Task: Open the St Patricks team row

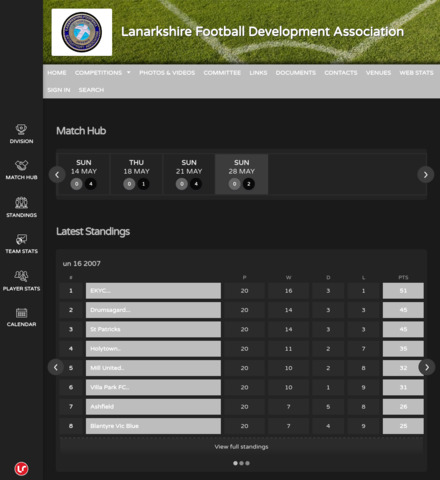Action: click(x=153, y=329)
